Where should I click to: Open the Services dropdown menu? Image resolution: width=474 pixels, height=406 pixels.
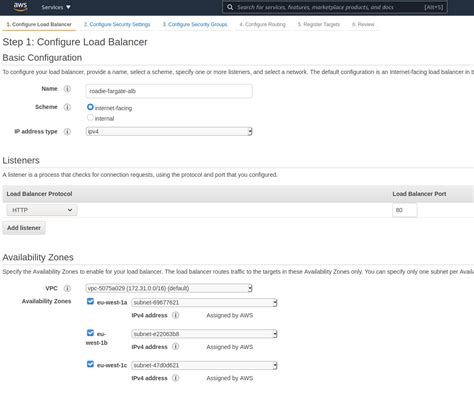coord(56,7)
